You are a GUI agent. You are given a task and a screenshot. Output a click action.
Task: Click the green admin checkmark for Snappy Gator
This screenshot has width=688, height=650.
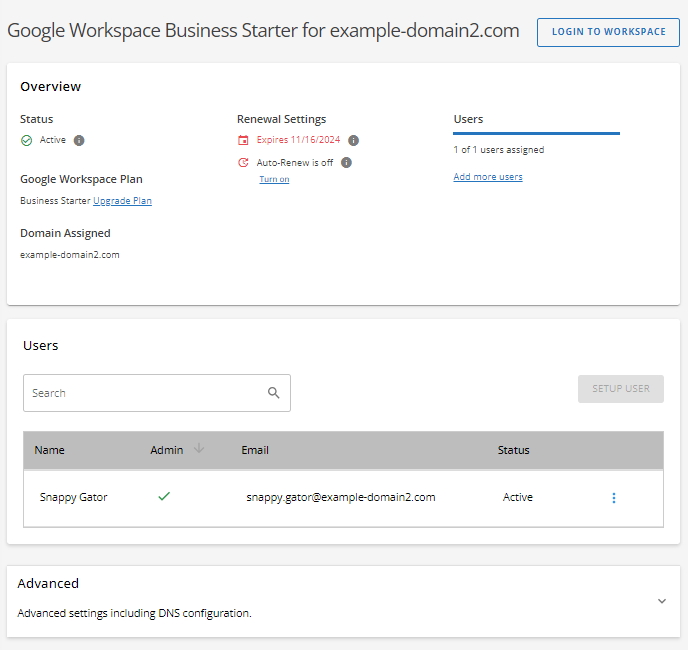(164, 496)
